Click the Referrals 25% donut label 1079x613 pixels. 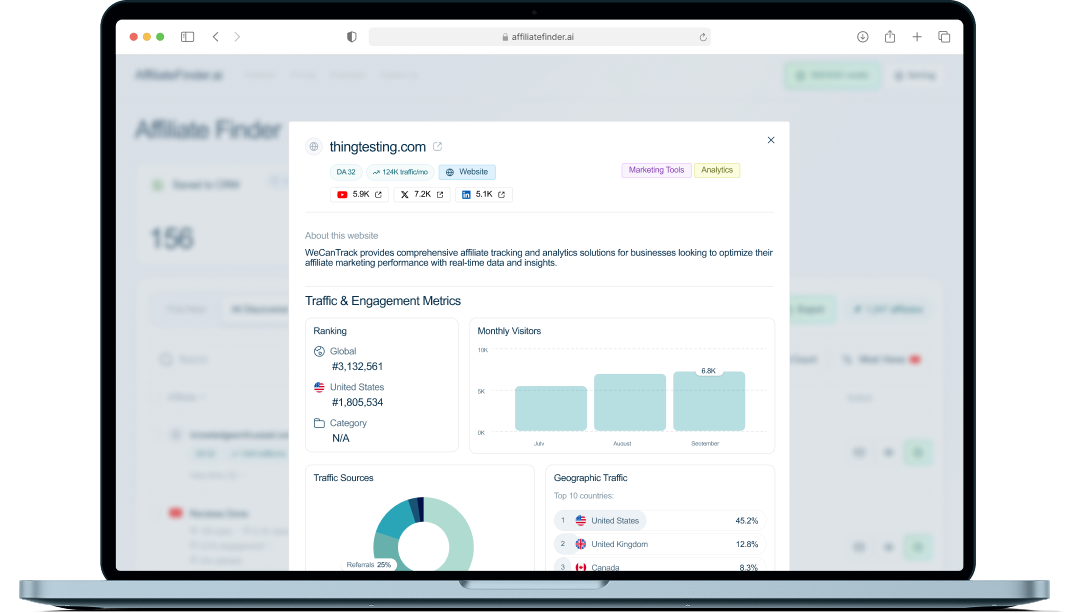(369, 565)
